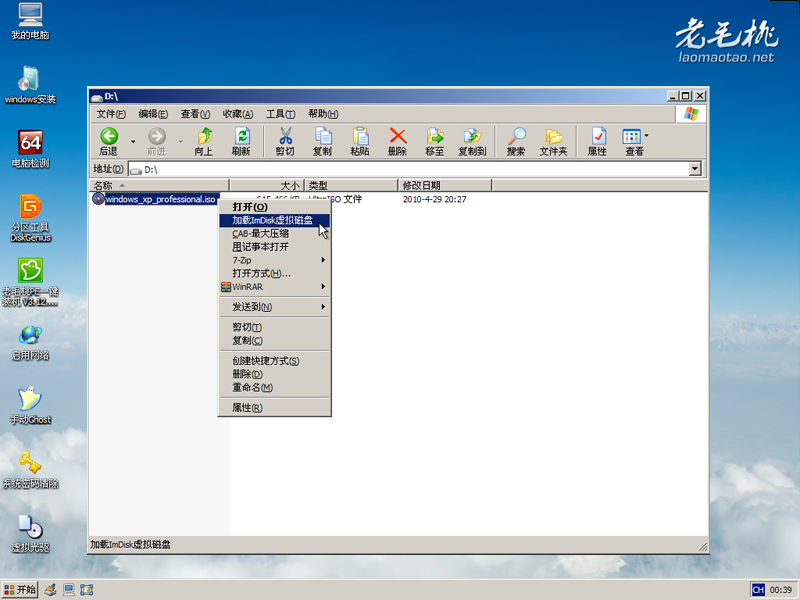Screen dimensions: 800x600
Task: Go up one level with 向上 icon
Action: pos(204,141)
